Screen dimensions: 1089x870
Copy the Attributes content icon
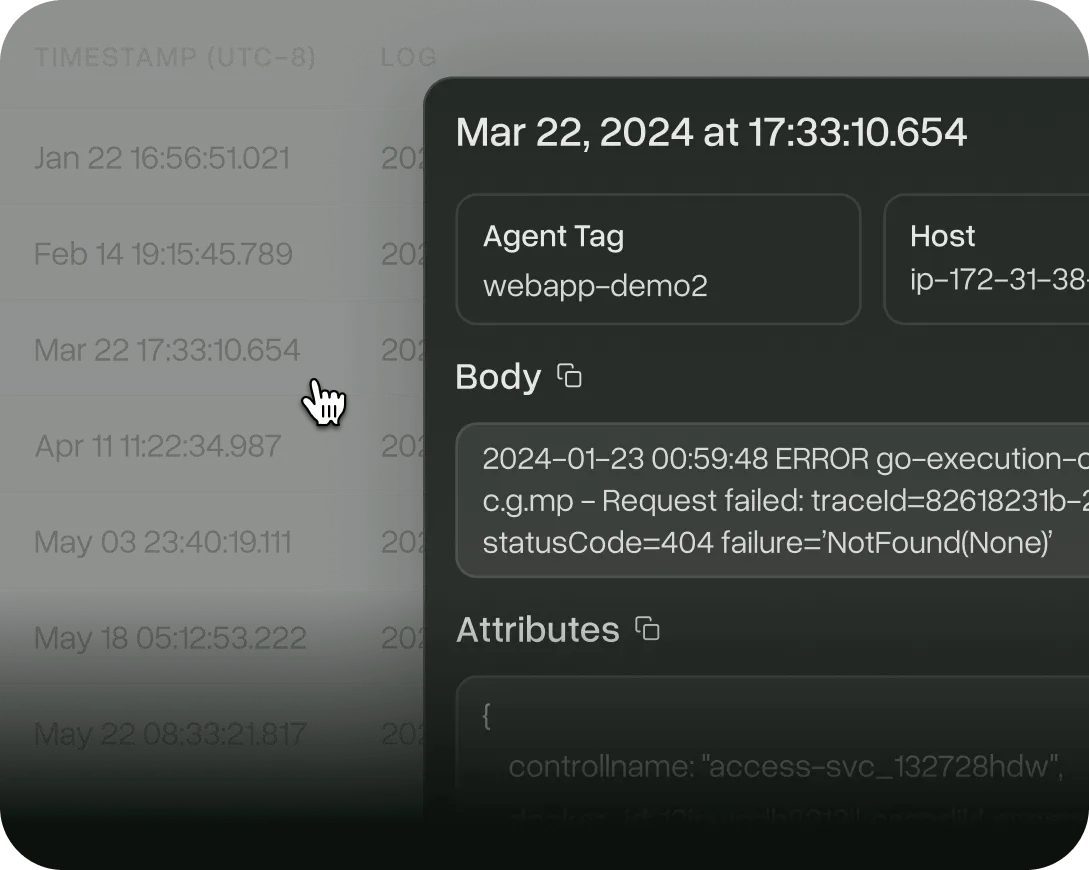pos(648,629)
